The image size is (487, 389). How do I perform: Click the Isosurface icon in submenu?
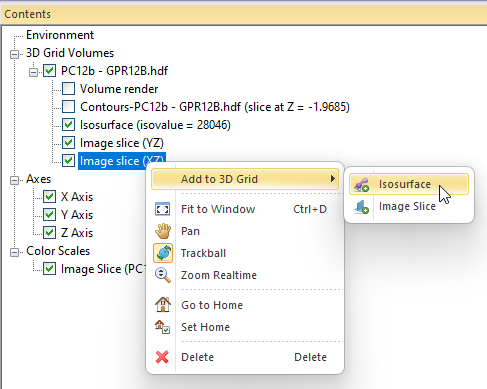(361, 184)
